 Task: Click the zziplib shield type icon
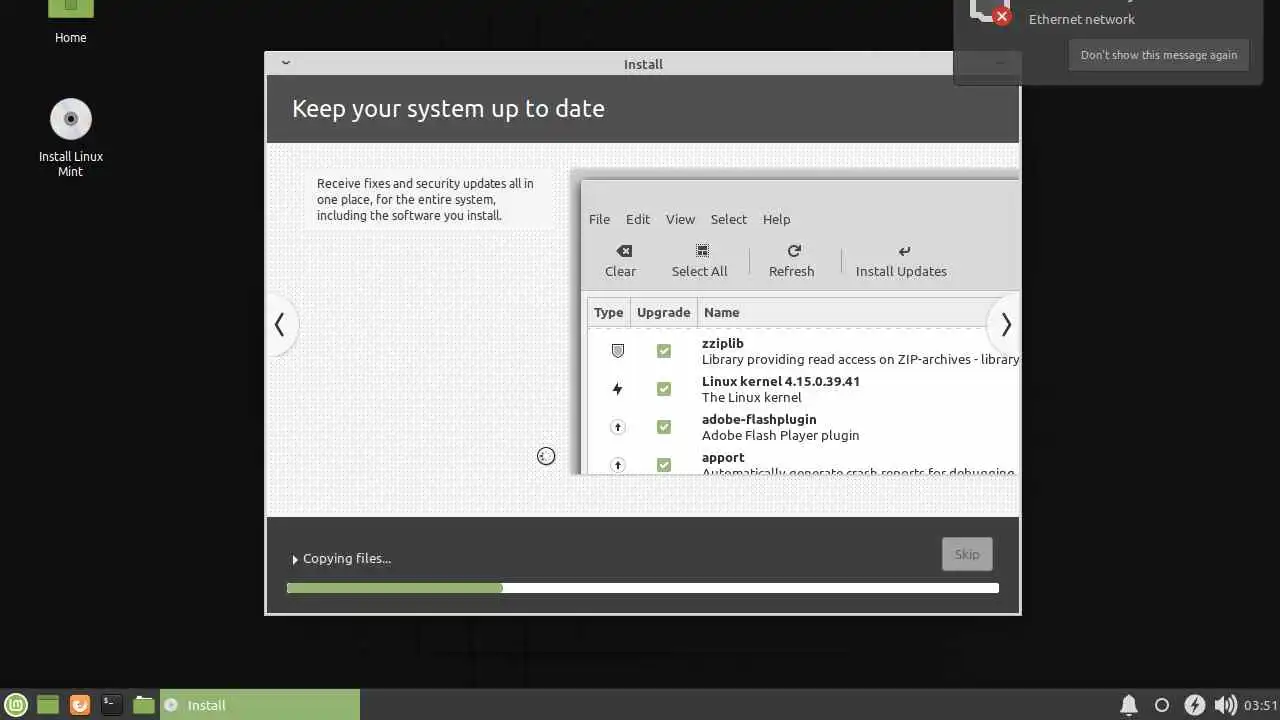coord(618,351)
